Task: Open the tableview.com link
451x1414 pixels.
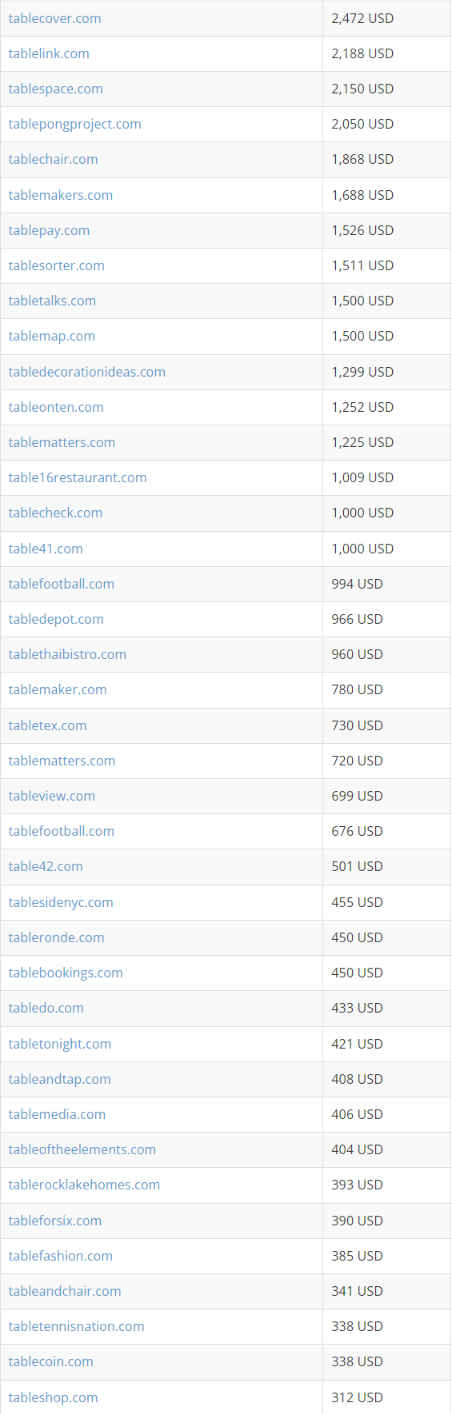Action: coord(52,795)
